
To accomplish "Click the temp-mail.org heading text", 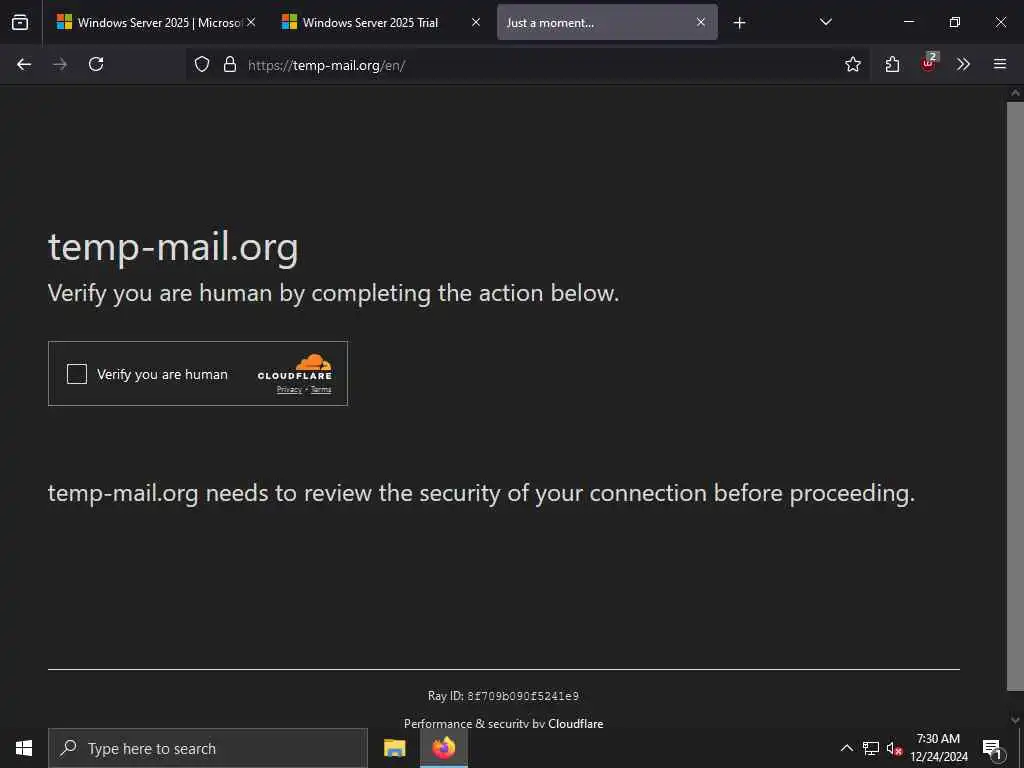I will (x=173, y=248).
